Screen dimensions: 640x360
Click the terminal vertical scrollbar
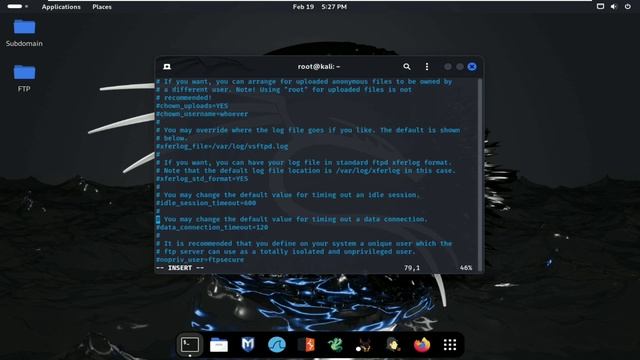point(480,174)
